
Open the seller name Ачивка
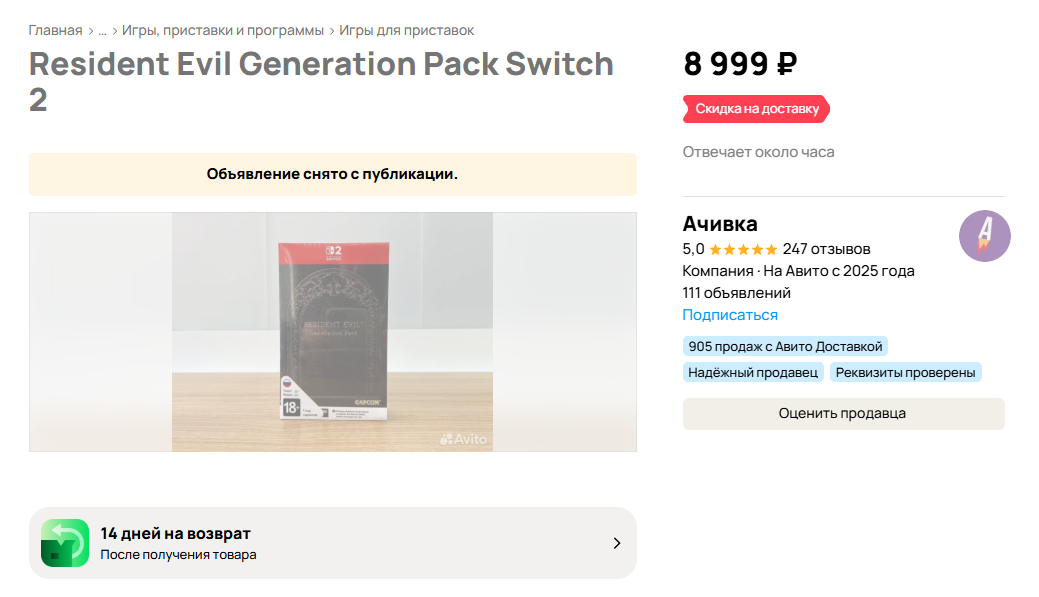[720, 223]
